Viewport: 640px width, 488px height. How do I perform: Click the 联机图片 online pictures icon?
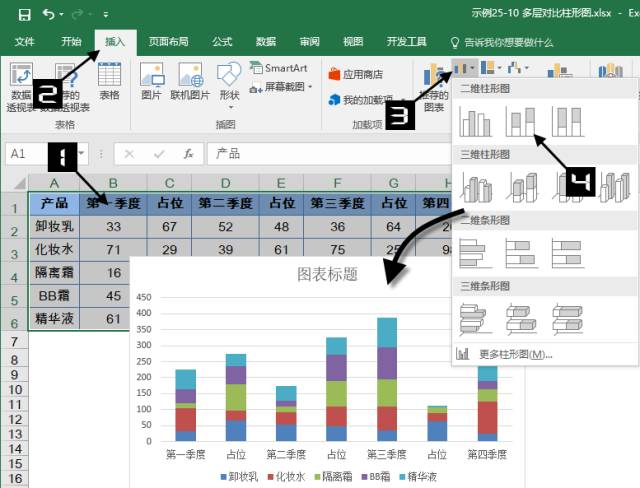tap(190, 81)
